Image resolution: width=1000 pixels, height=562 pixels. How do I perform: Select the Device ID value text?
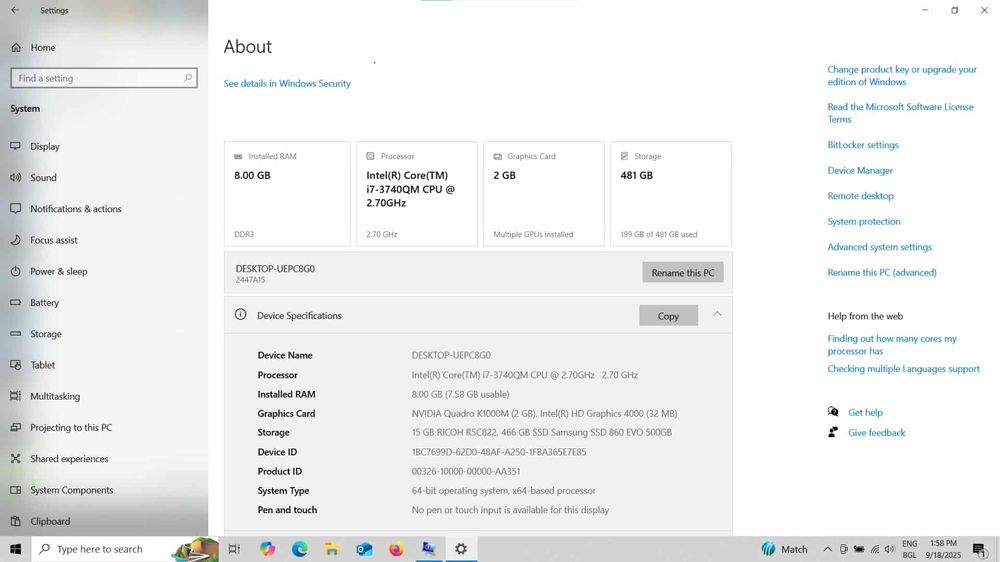(499, 452)
